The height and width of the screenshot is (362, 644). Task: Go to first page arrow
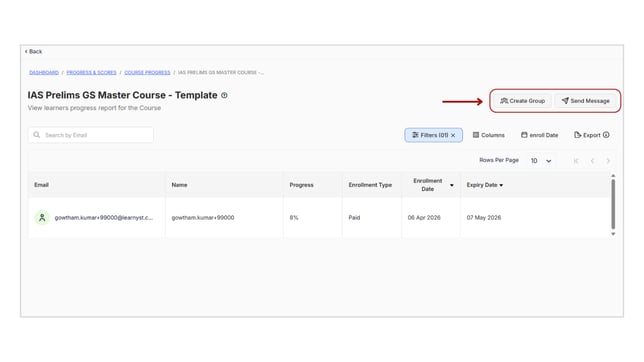(576, 161)
